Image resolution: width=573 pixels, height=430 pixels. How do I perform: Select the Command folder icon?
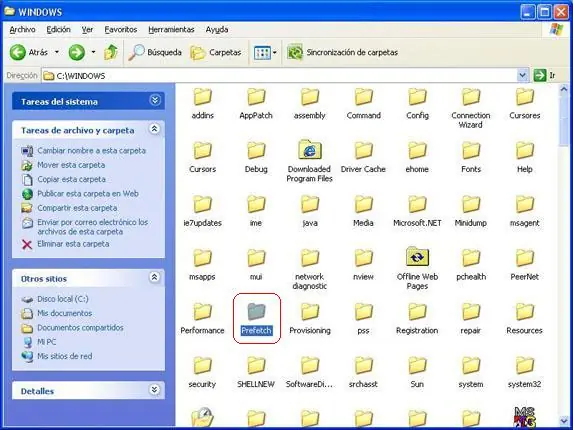364,97
